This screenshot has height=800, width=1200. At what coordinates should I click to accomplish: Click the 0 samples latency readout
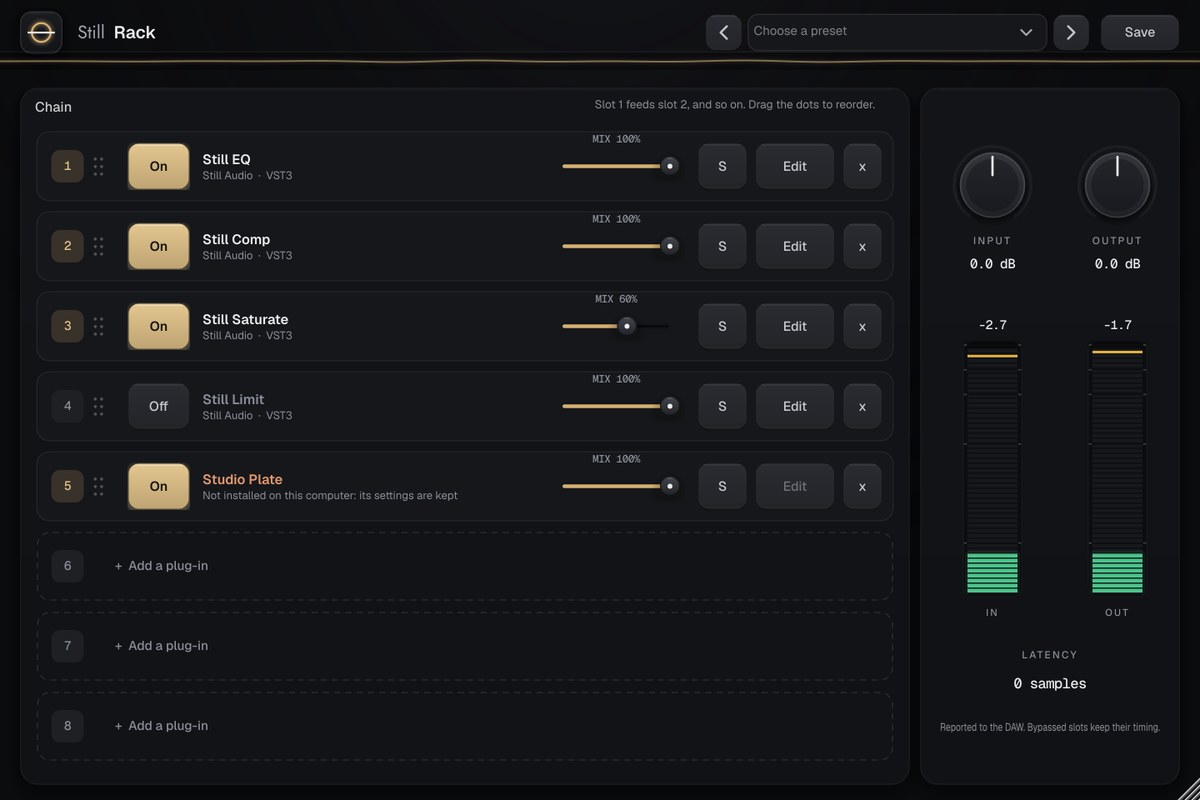[x=1050, y=684]
